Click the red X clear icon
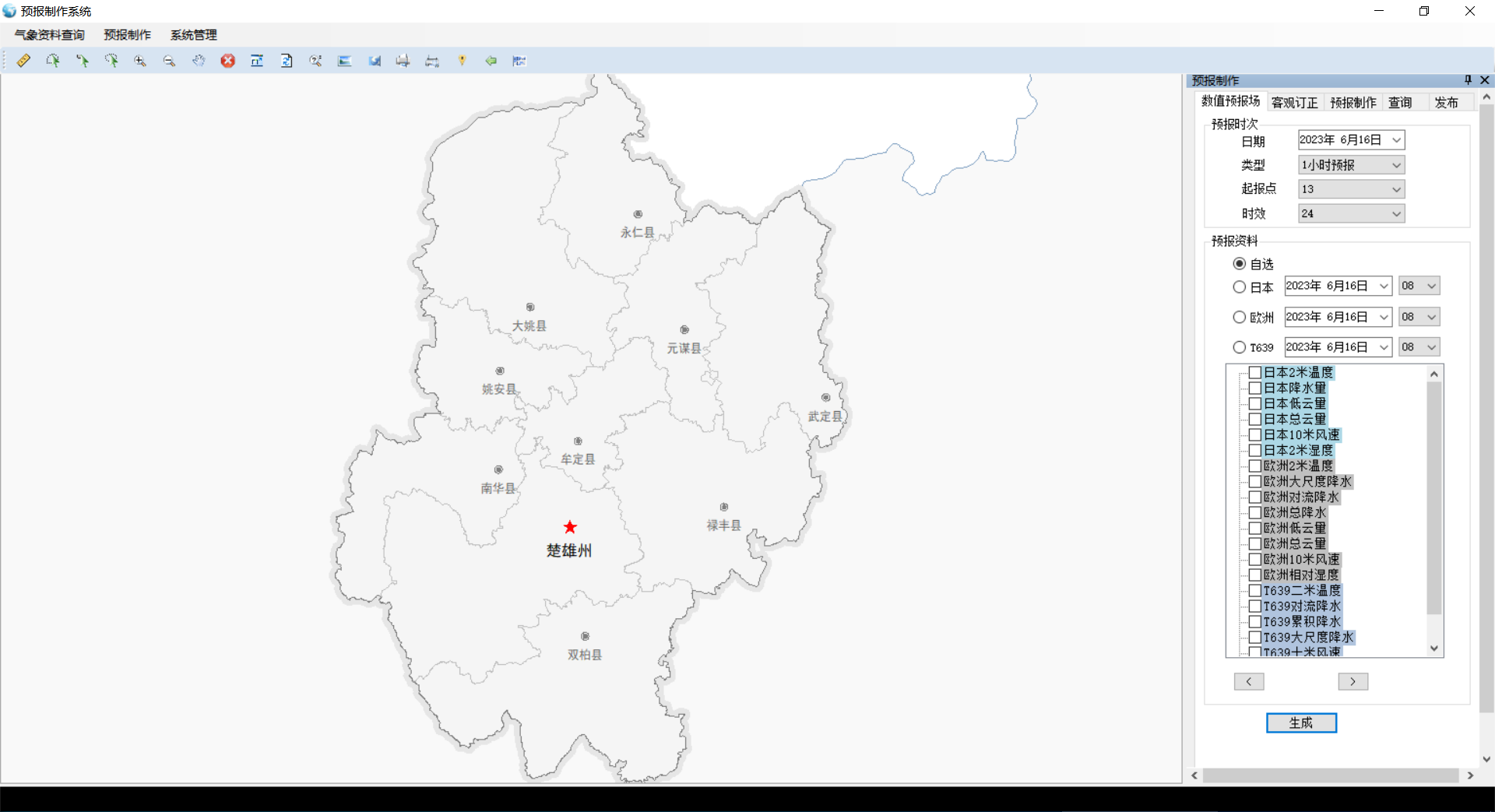The width and height of the screenshot is (1495, 812). coord(227,61)
